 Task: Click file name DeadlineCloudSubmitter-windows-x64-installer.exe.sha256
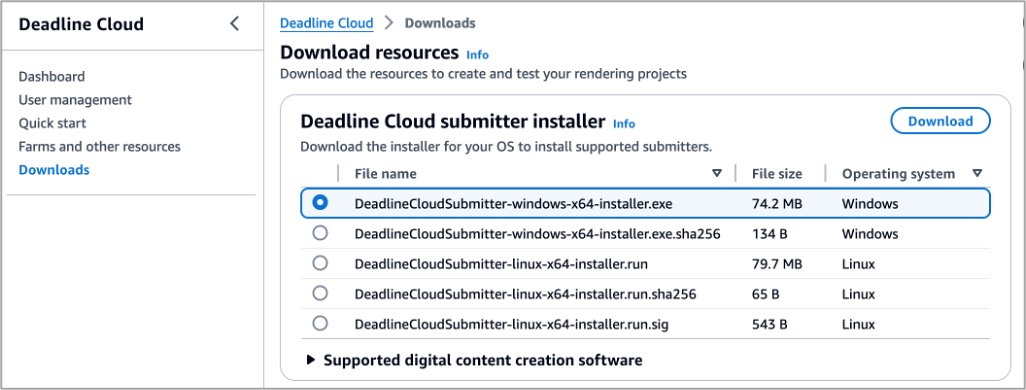(x=537, y=234)
